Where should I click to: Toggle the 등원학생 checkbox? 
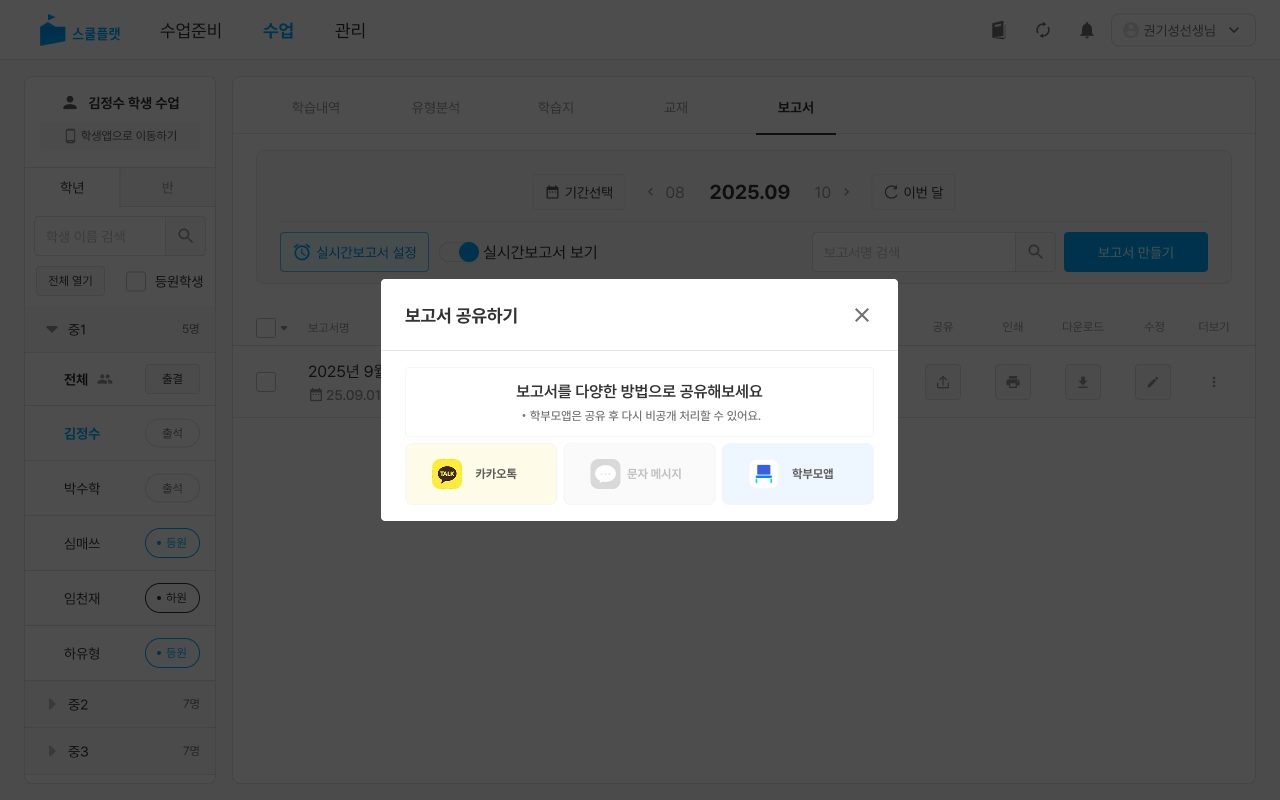point(136,282)
